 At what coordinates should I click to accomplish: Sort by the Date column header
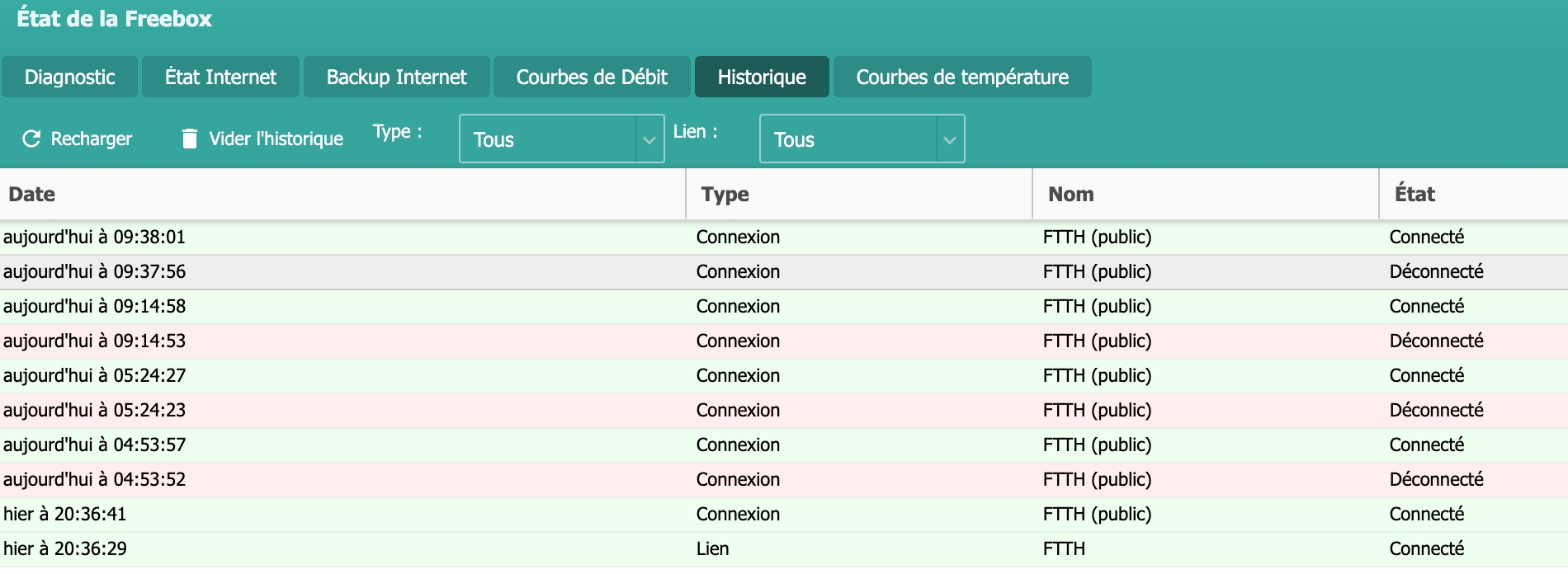click(x=32, y=194)
